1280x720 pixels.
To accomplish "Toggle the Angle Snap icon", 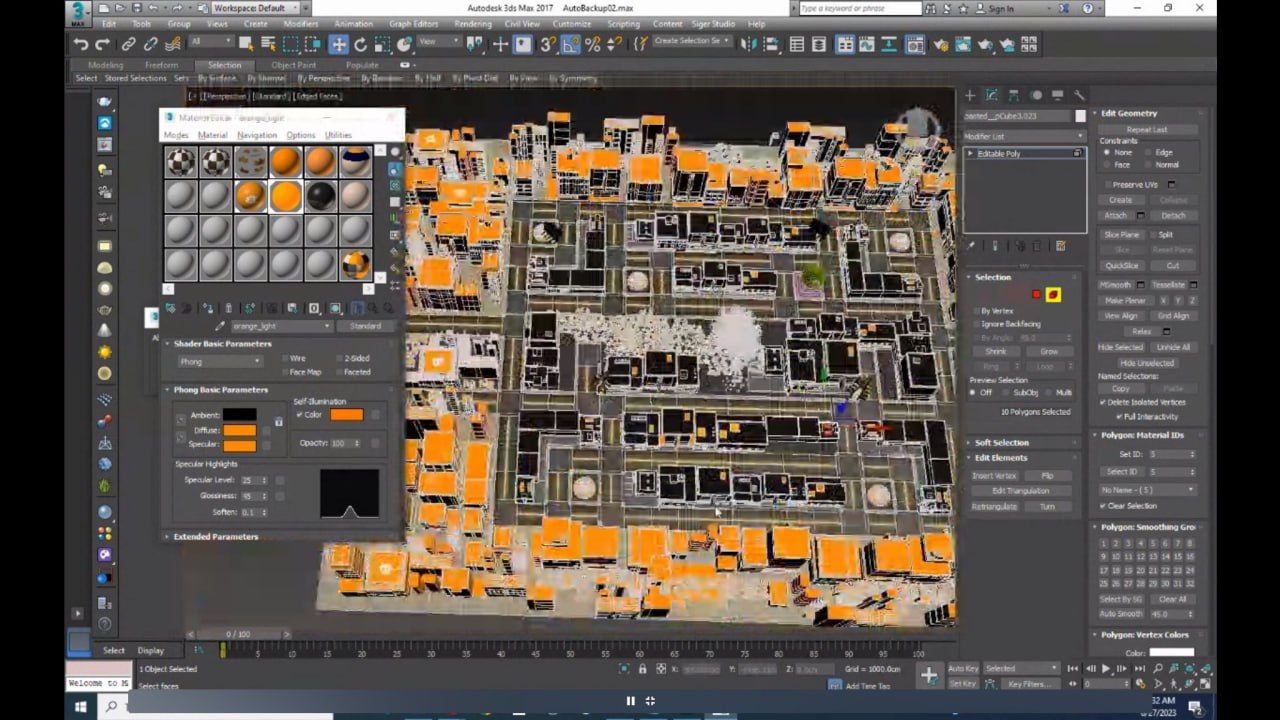I will (x=571, y=44).
